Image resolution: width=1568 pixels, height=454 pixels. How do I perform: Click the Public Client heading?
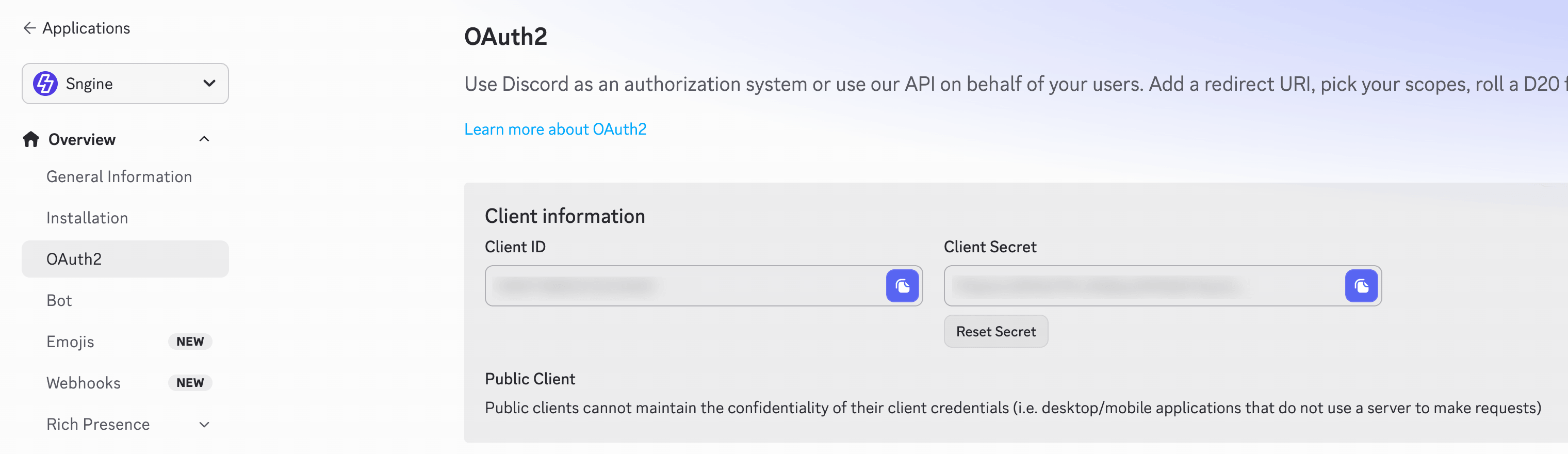530,379
